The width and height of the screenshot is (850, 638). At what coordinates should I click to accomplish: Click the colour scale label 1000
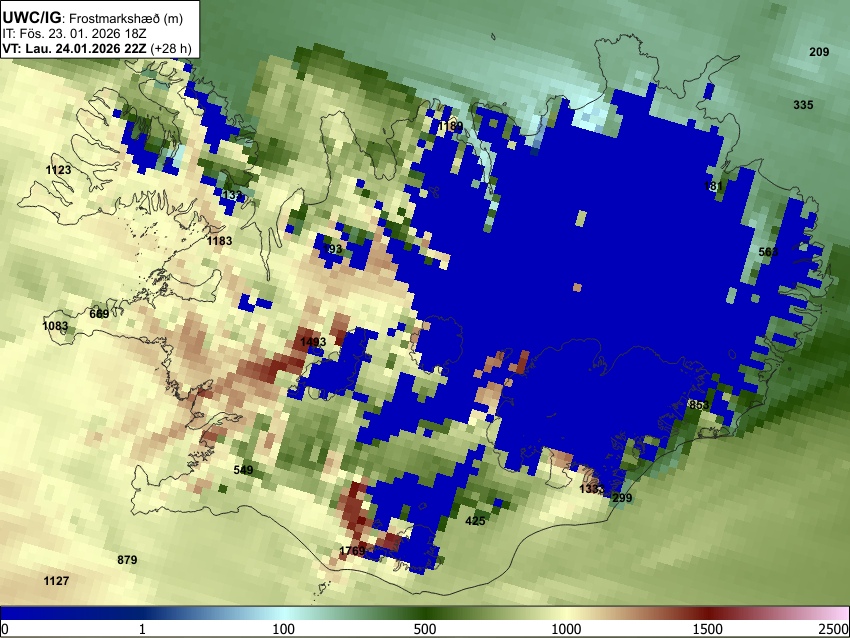[566, 629]
